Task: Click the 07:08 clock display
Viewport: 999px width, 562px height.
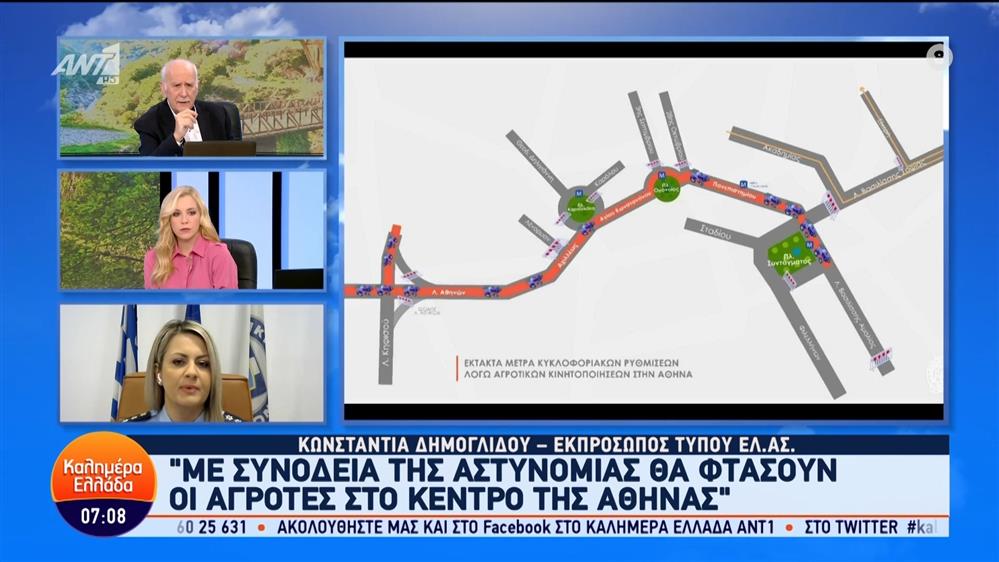Action: coord(103,517)
